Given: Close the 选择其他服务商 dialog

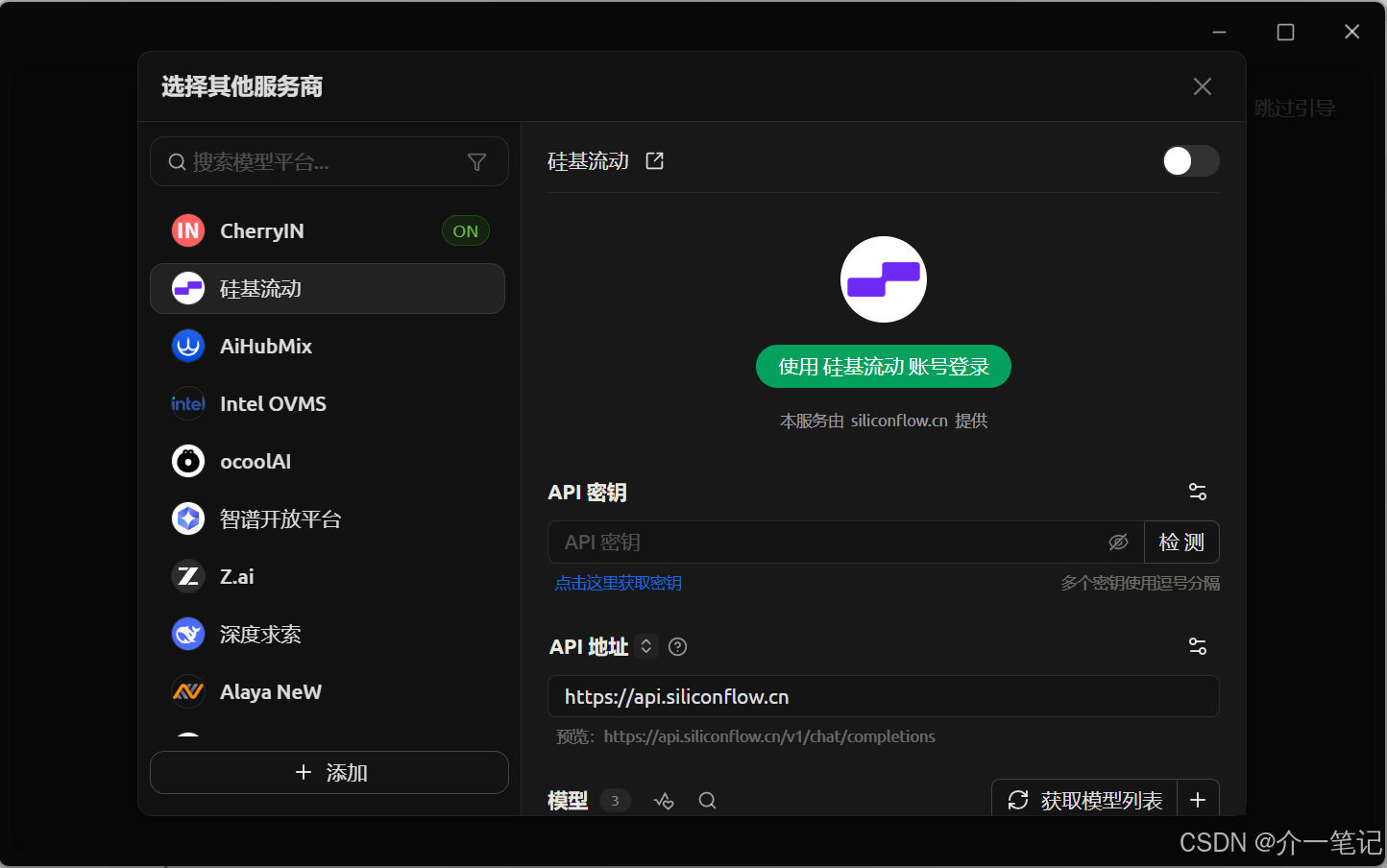Looking at the screenshot, I should (1203, 86).
